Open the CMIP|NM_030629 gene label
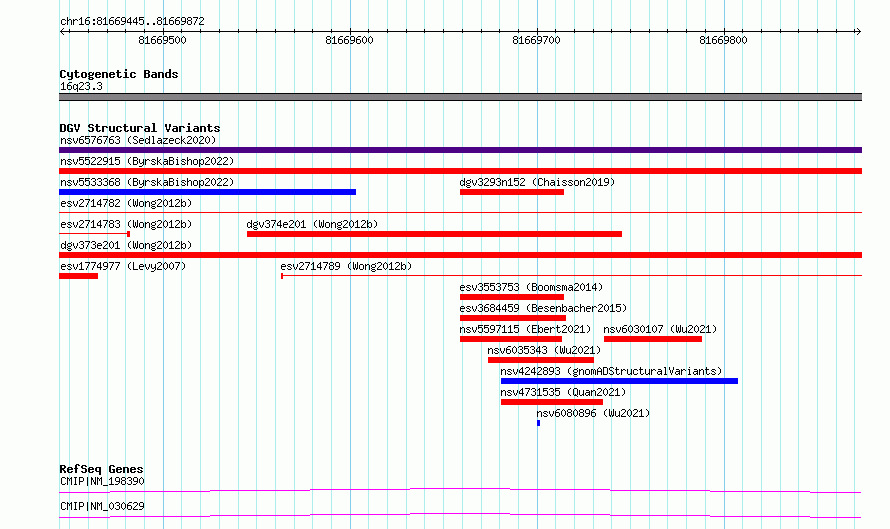This screenshot has height=529, width=890. pyautogui.click(x=102, y=506)
